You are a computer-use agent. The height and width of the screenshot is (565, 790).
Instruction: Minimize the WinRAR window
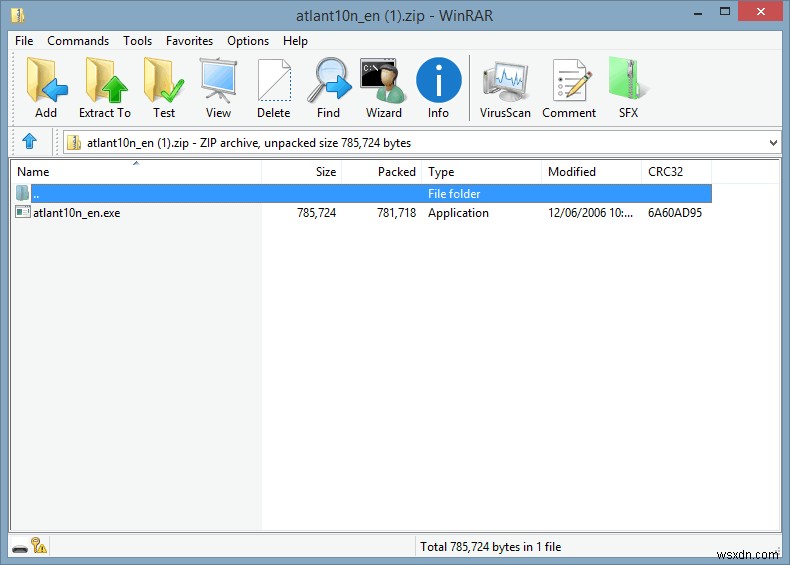pos(698,13)
